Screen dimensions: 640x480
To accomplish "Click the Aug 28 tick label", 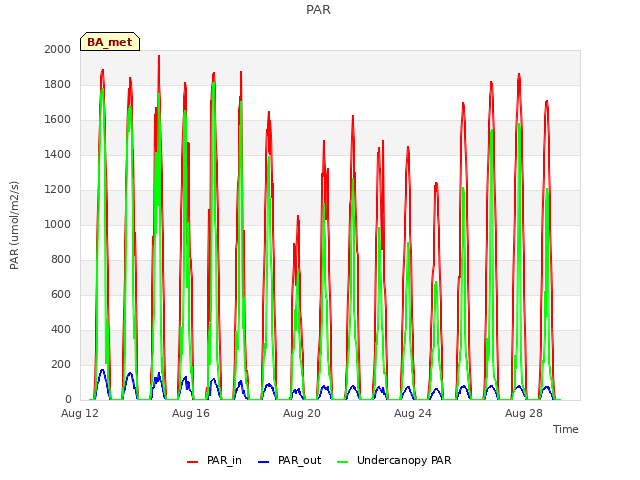I will click(524, 413).
